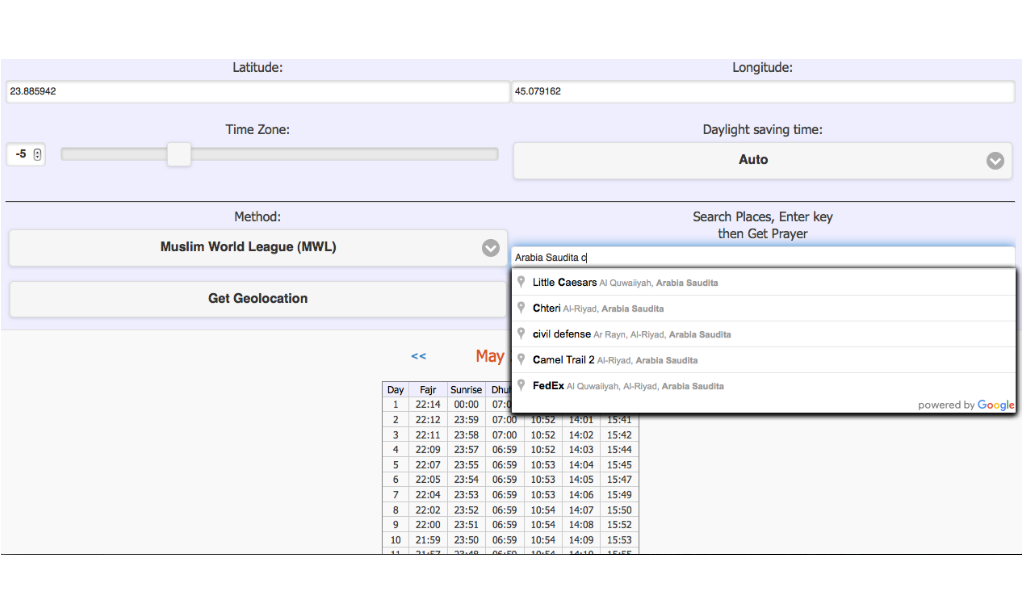Viewport: 1024px width, 600px height.
Task: Click the 15:44 cell in day 4 row
Action: 619,450
